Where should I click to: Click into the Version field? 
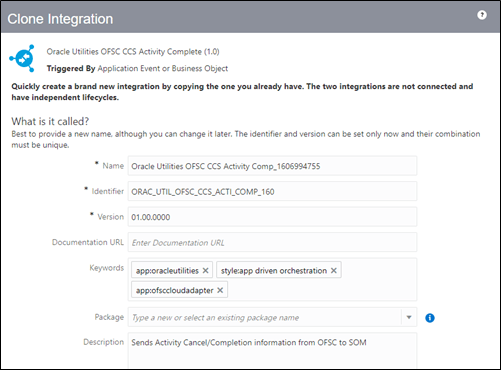tap(272, 217)
